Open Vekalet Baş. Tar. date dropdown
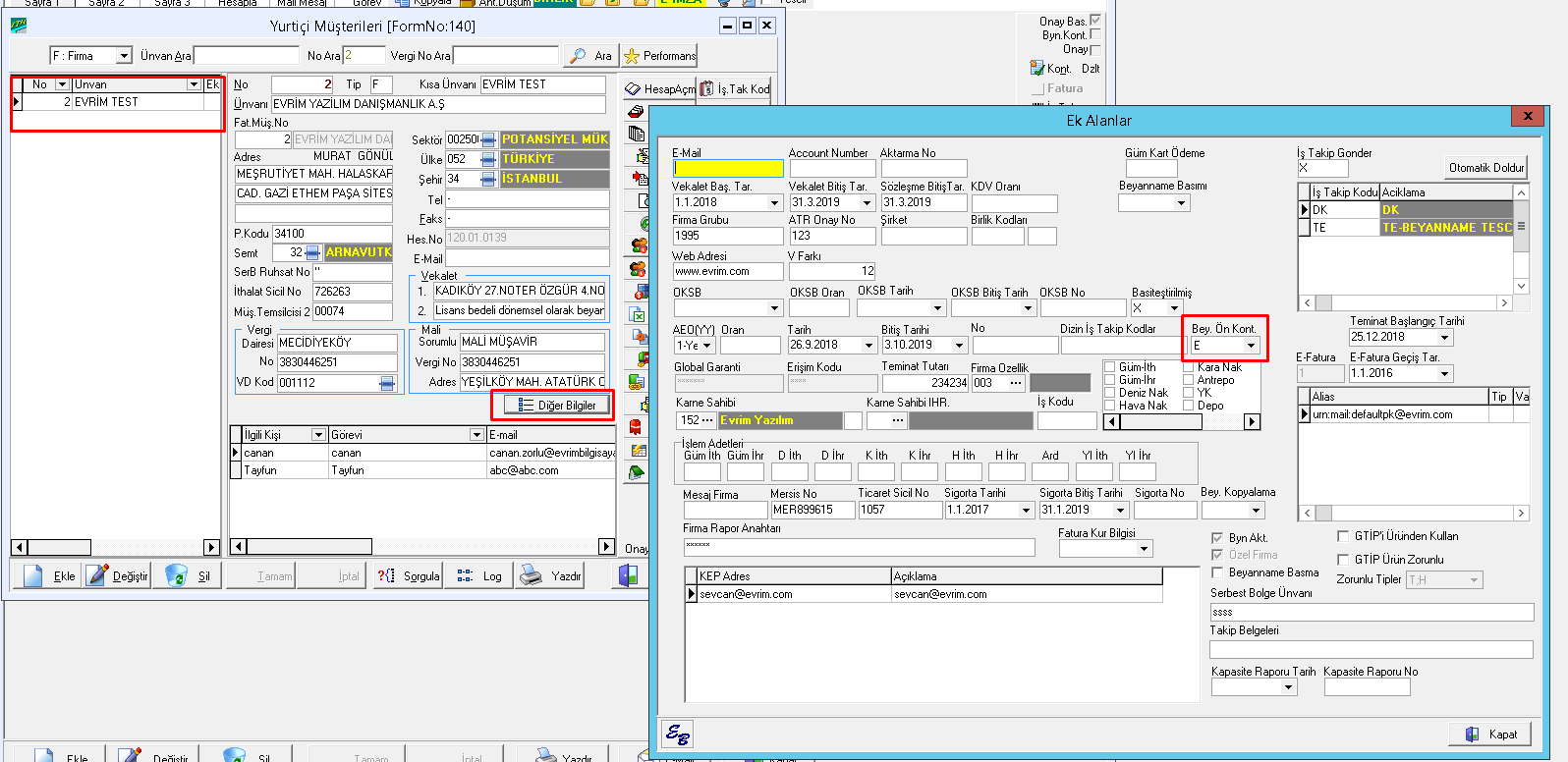The width and height of the screenshot is (1568, 762). tap(774, 202)
